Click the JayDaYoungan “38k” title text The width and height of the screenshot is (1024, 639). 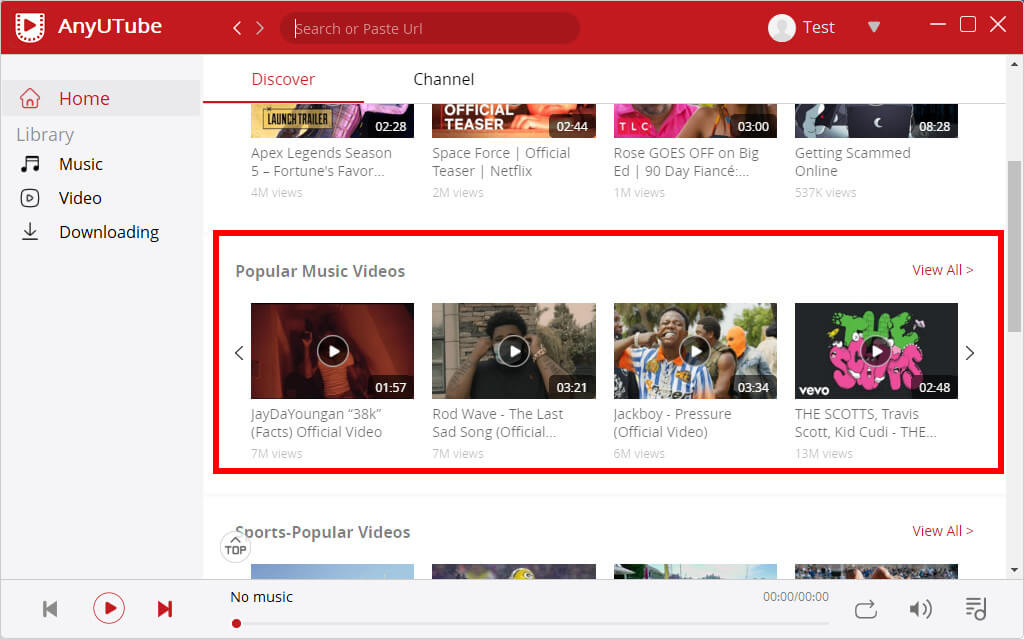pos(317,423)
